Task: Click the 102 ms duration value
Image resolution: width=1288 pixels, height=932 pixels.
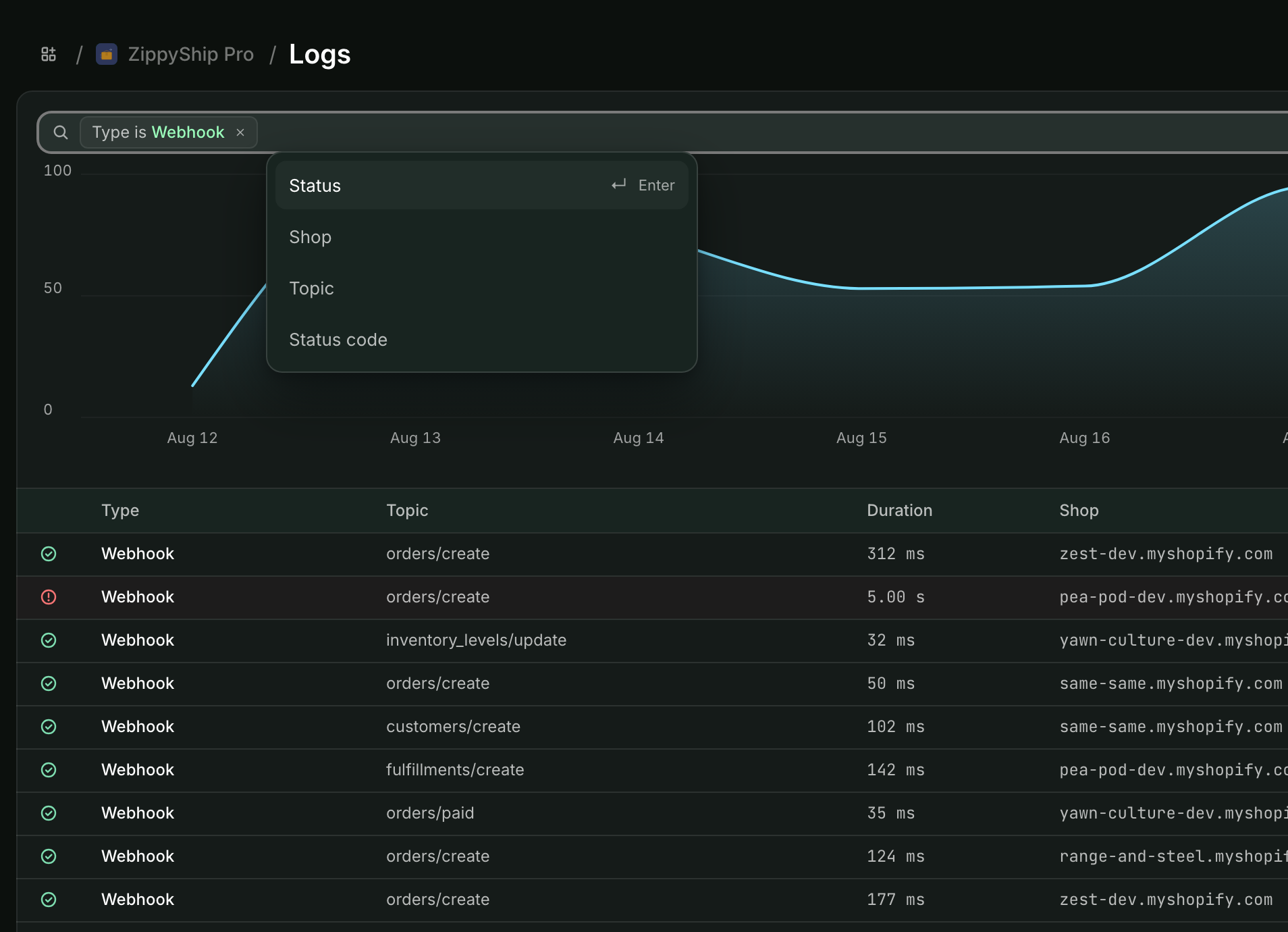Action: click(896, 727)
